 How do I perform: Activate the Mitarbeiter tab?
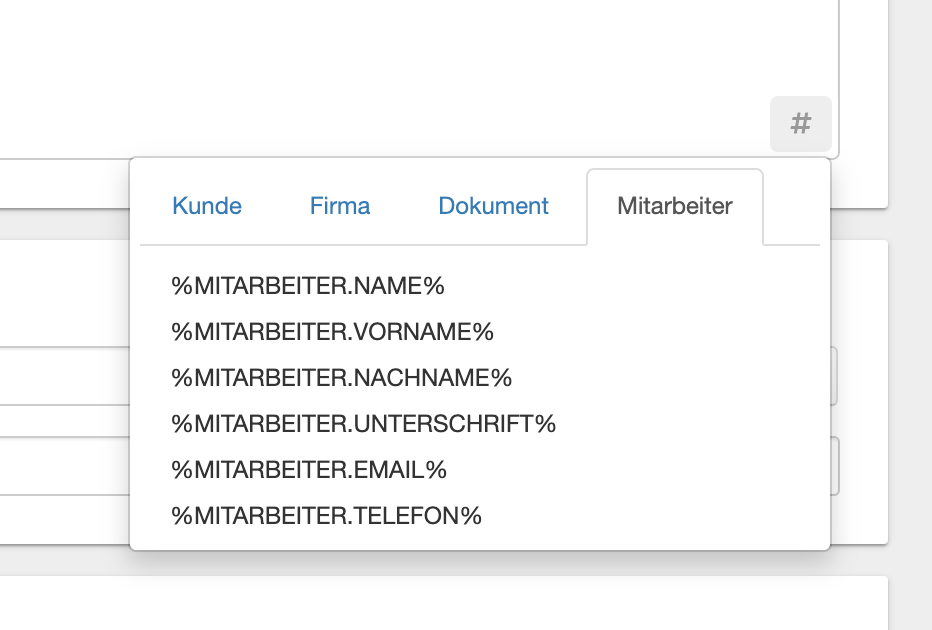click(x=675, y=206)
